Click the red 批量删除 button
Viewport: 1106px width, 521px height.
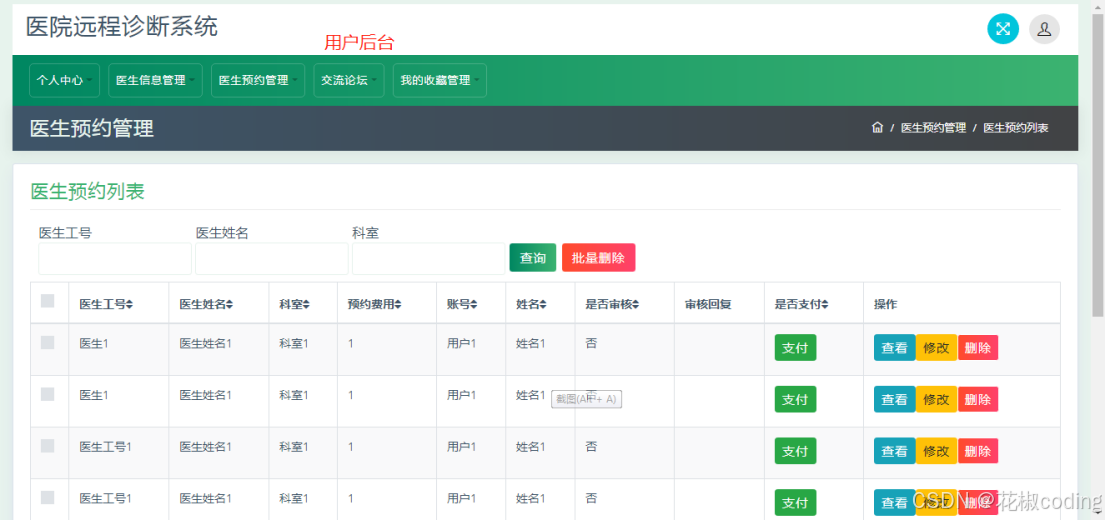(598, 258)
